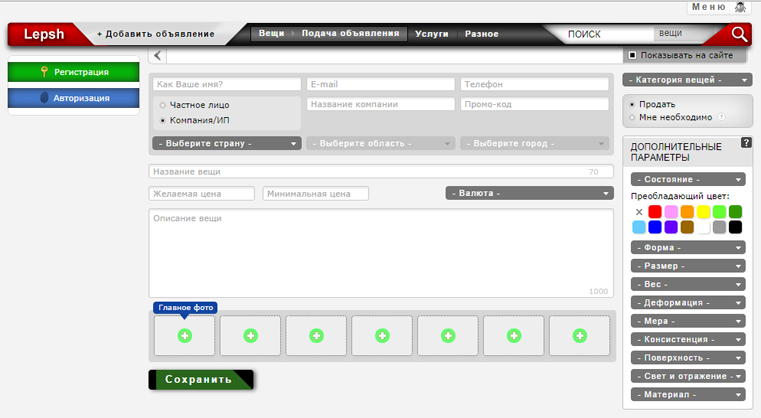
Task: Click the question mark help icon in ДОПОЛНИТЕЛЬНЫЕ ПАРАМЕТРЫ
Action: click(x=746, y=143)
